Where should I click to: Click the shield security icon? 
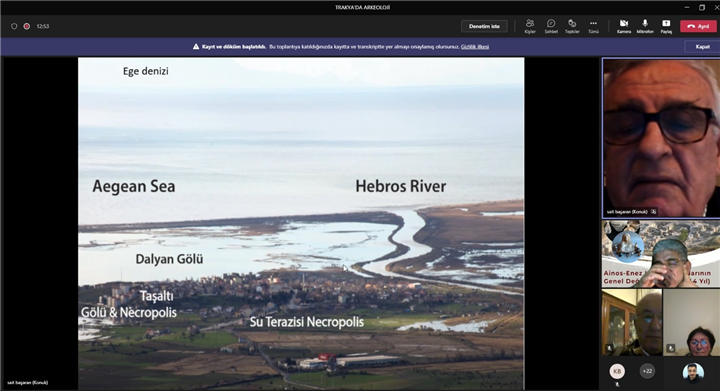point(14,26)
